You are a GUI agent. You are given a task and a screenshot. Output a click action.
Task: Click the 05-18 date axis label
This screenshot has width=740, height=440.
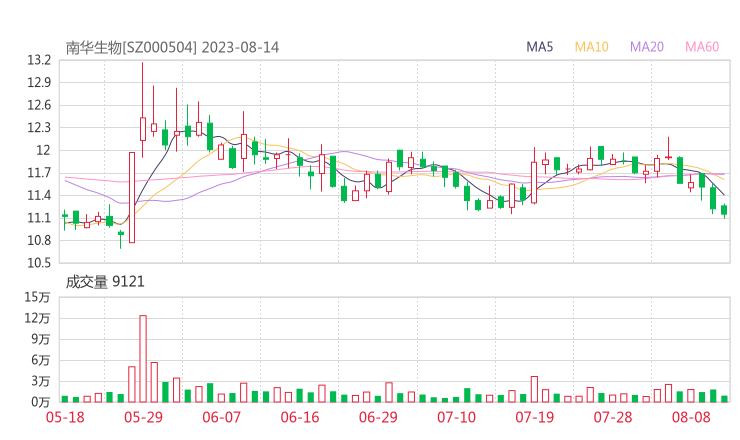click(x=65, y=417)
